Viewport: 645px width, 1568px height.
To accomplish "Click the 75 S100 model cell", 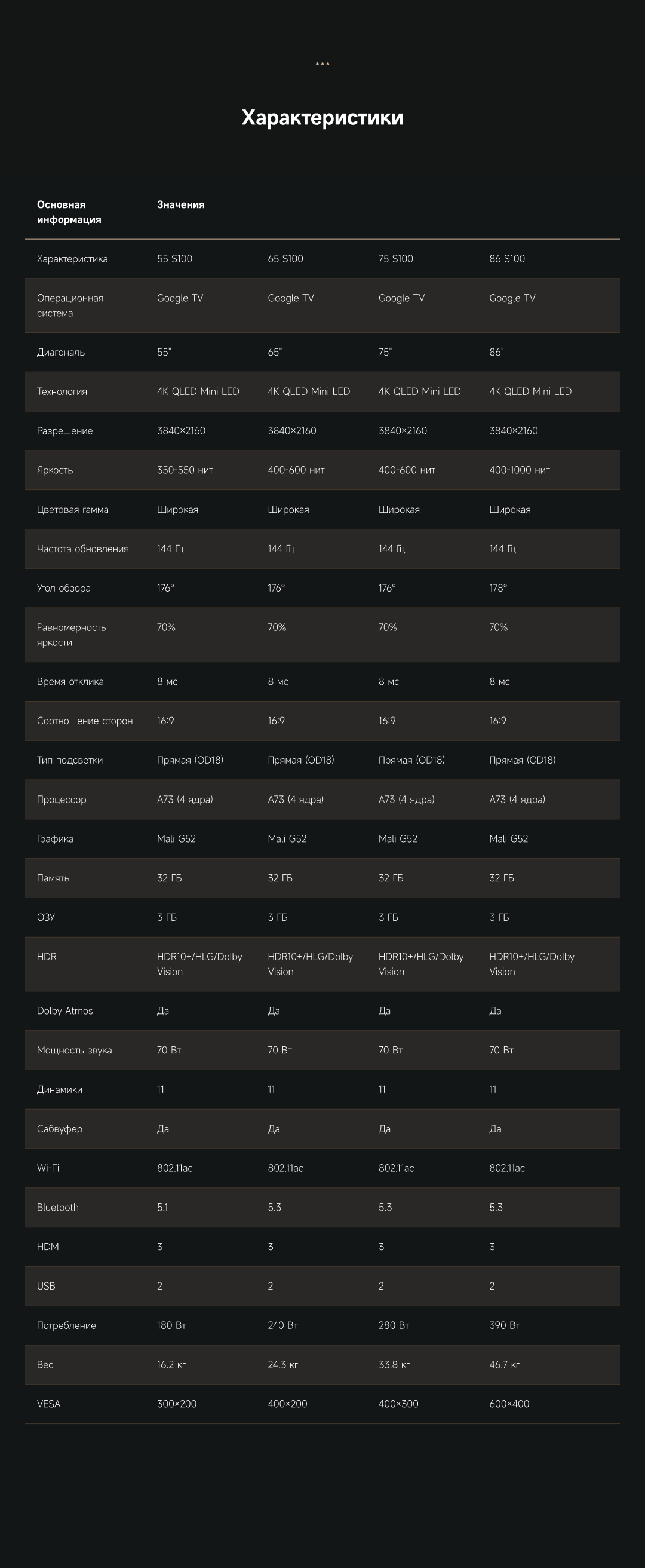I will point(395,259).
